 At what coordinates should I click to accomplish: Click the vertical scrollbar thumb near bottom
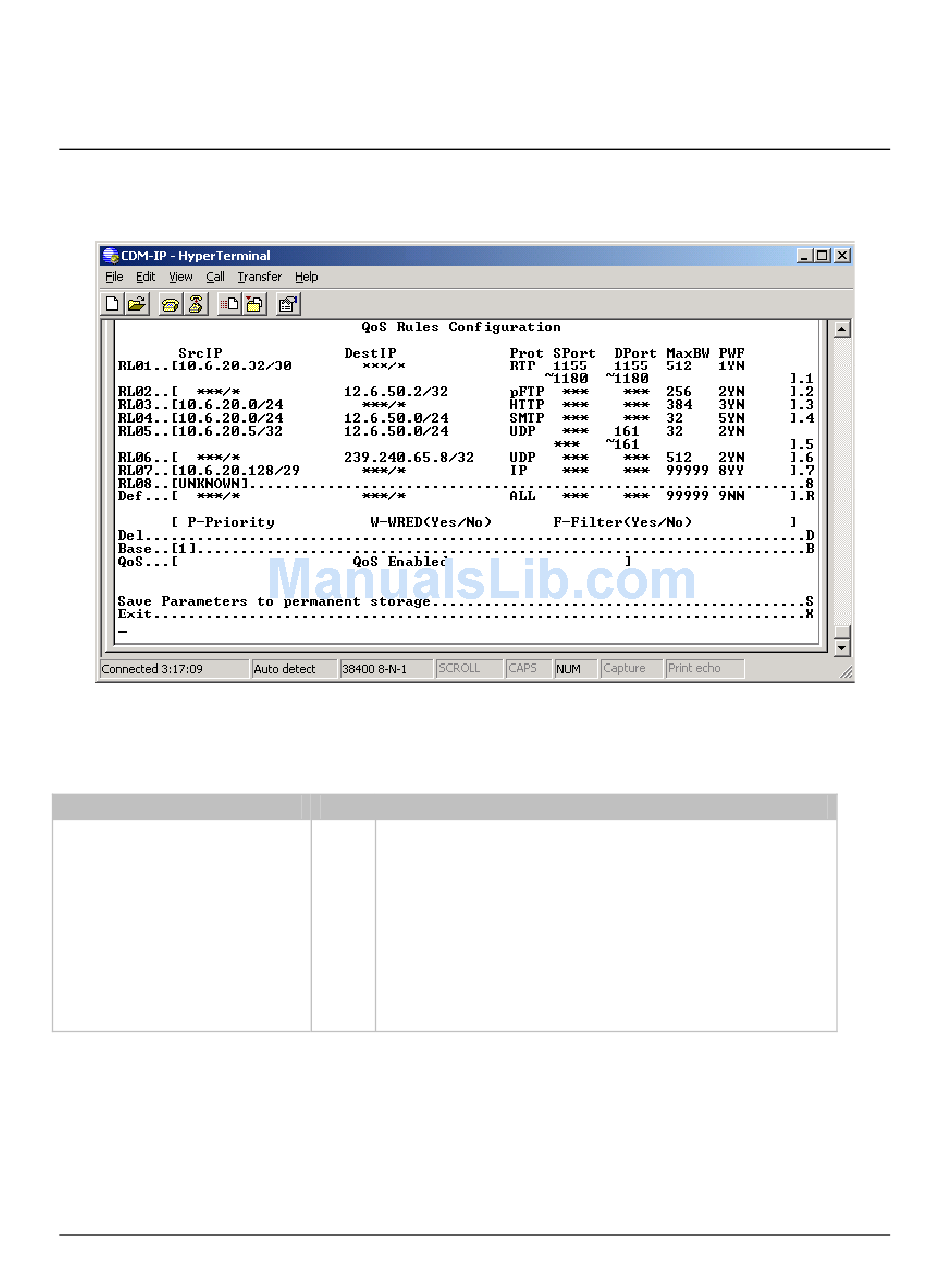click(x=842, y=632)
